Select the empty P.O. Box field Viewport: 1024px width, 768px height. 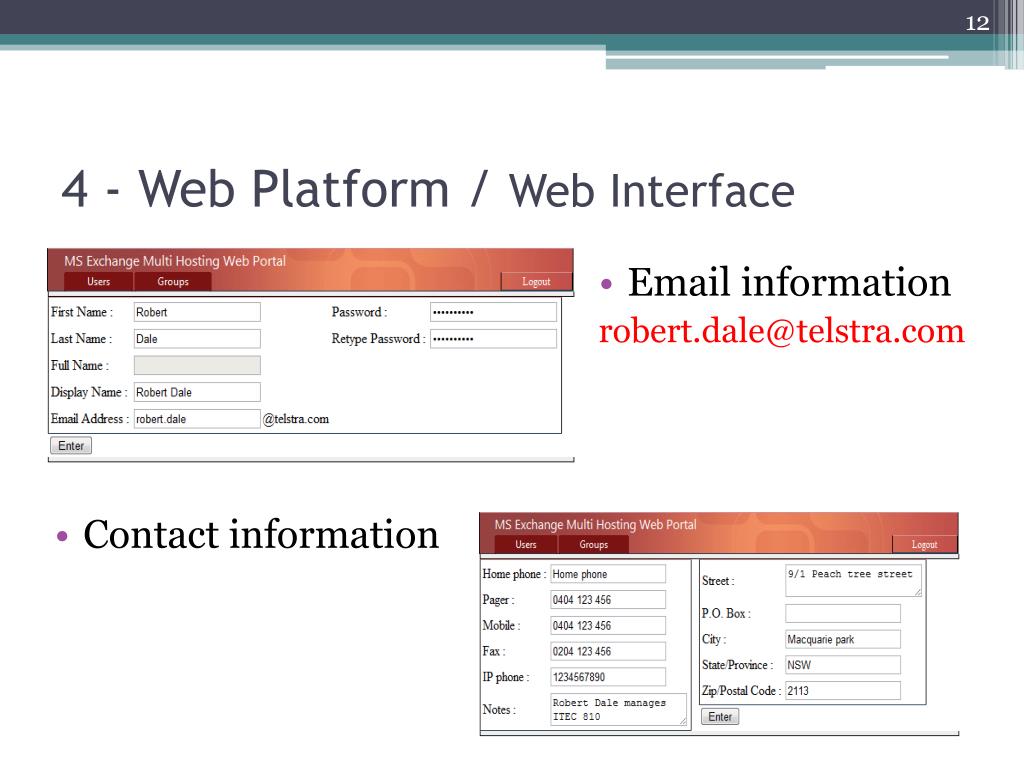tap(842, 613)
